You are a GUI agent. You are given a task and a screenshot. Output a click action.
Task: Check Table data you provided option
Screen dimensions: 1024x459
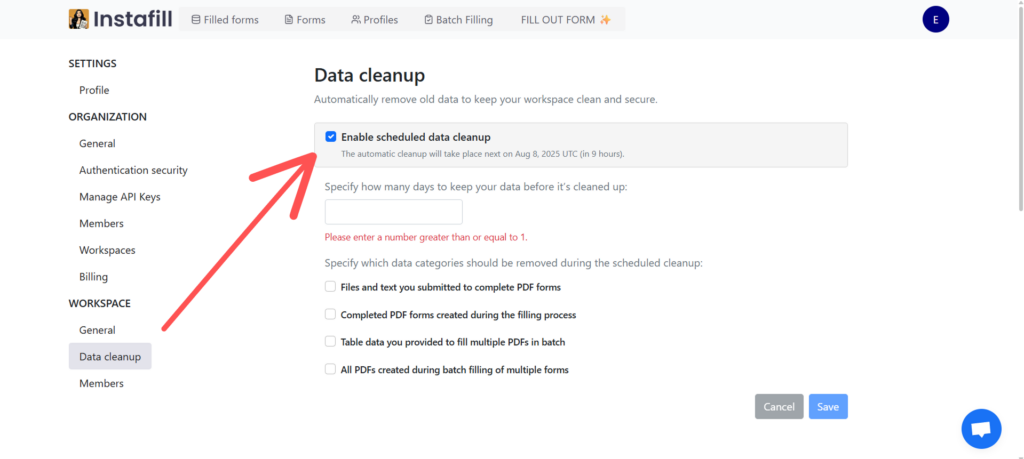[330, 341]
